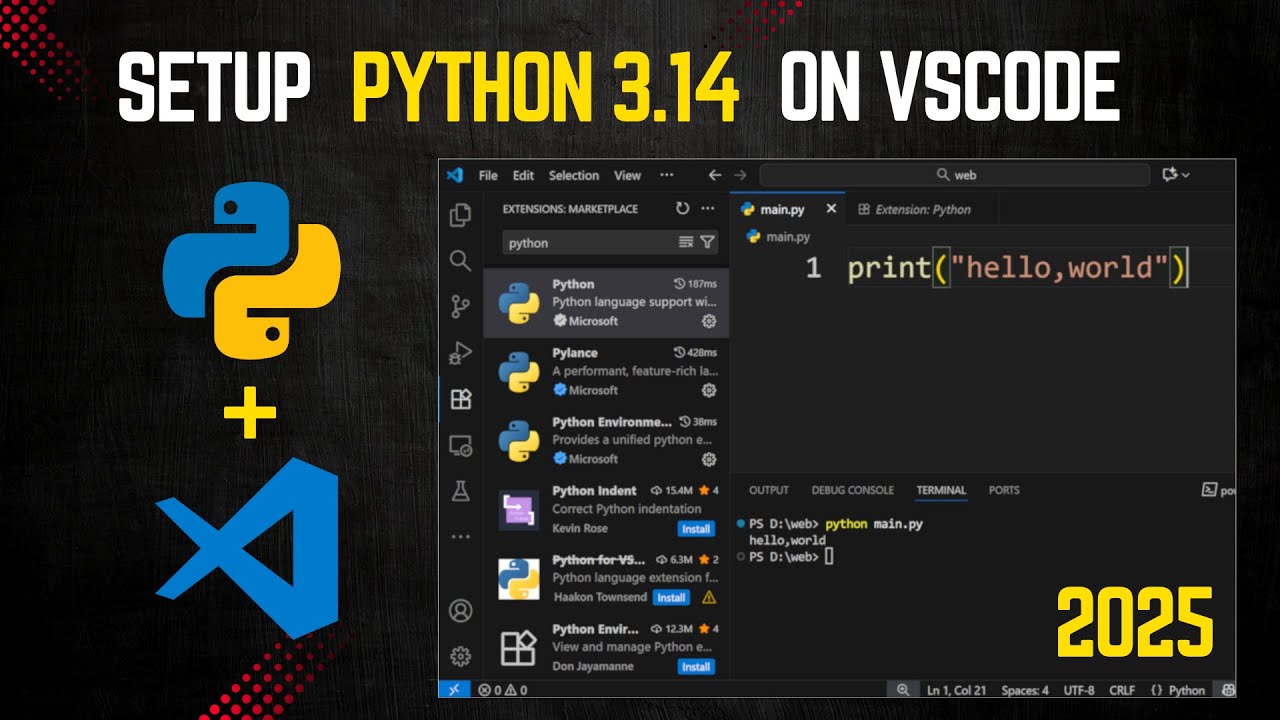The width and height of the screenshot is (1280, 720).
Task: Open extensions view more actions menu
Action: click(708, 209)
